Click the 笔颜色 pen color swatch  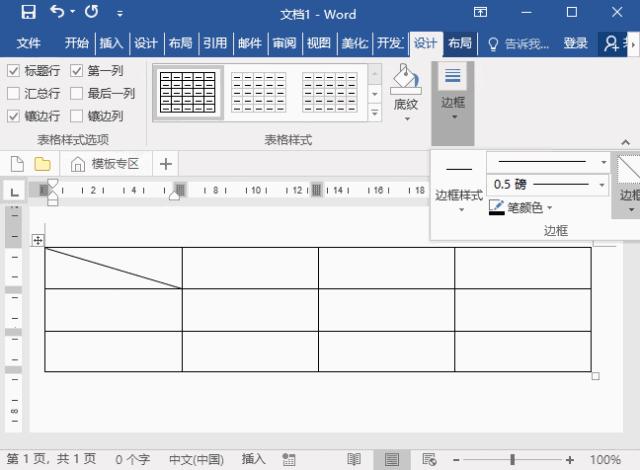[x=497, y=207]
